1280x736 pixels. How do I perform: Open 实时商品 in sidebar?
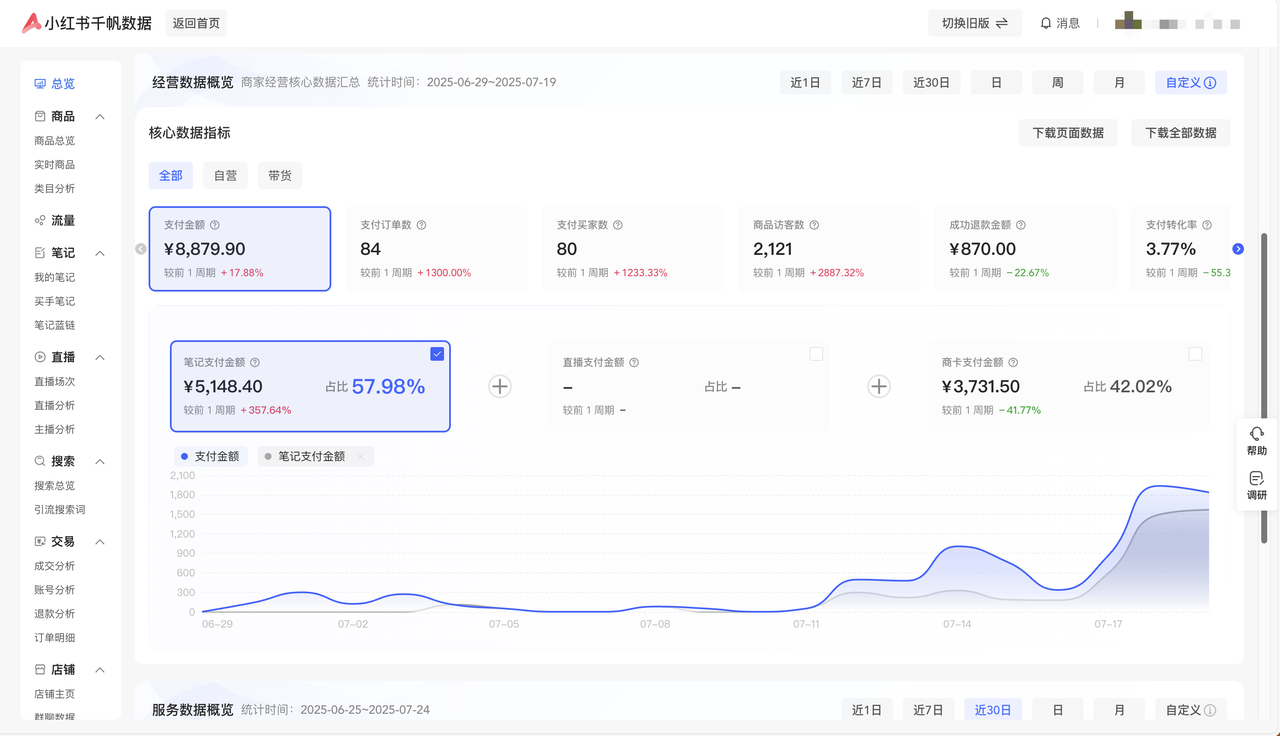click(54, 165)
